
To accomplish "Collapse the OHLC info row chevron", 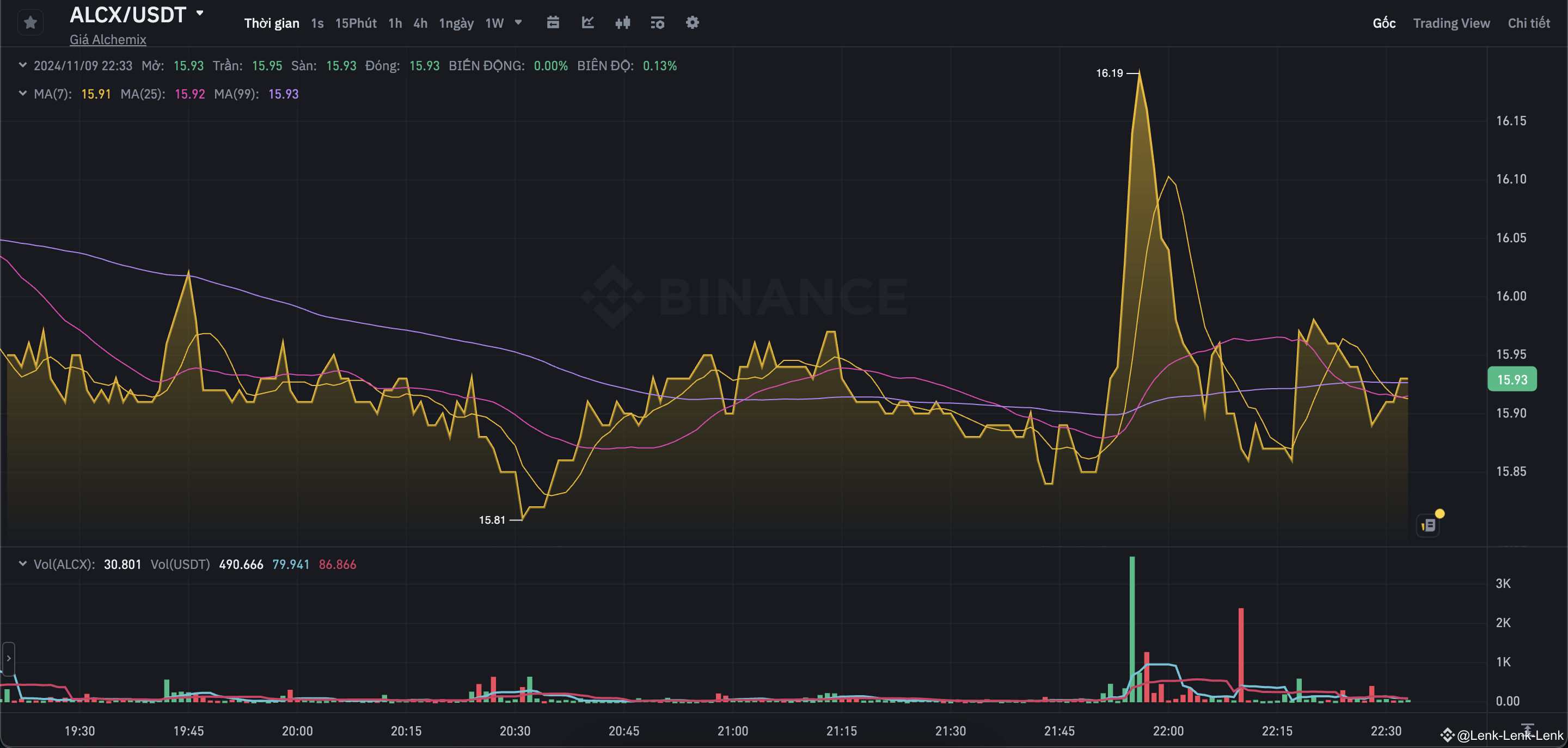I will (x=22, y=65).
